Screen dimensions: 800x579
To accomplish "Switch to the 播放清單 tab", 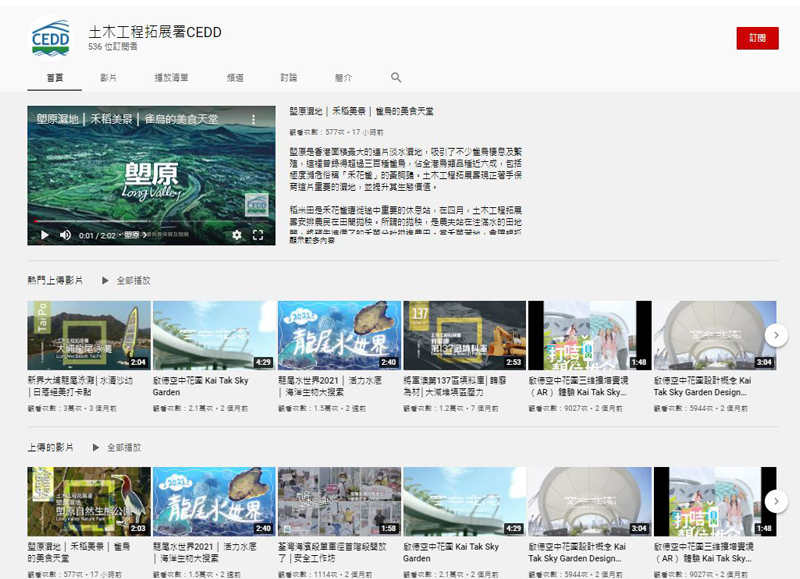I will coord(171,77).
